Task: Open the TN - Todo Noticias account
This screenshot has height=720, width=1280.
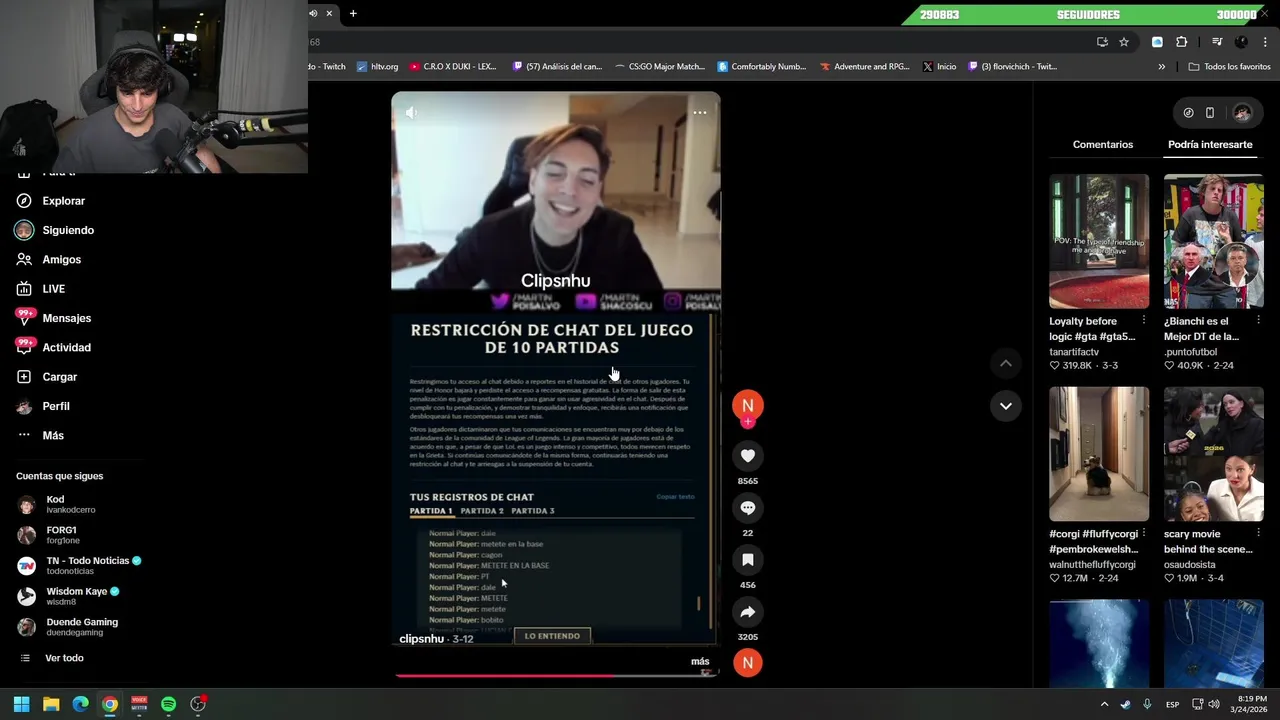Action: point(79,565)
